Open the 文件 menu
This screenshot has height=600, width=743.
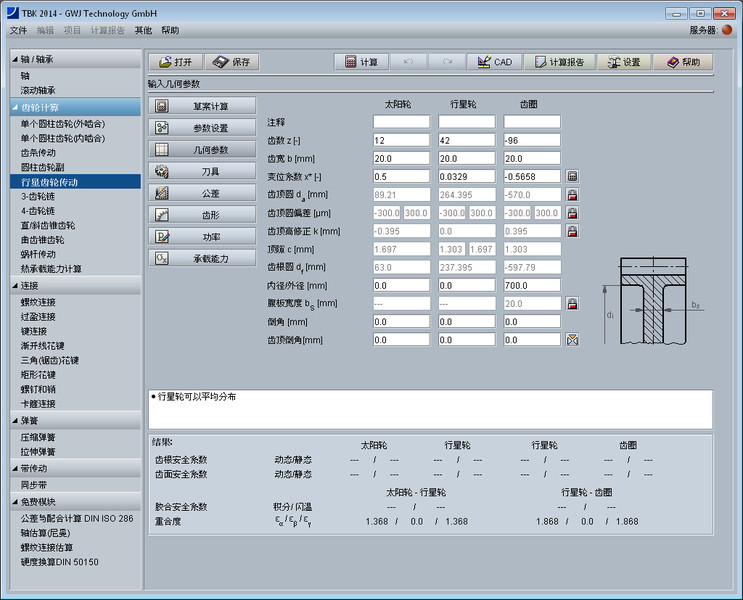(18, 31)
